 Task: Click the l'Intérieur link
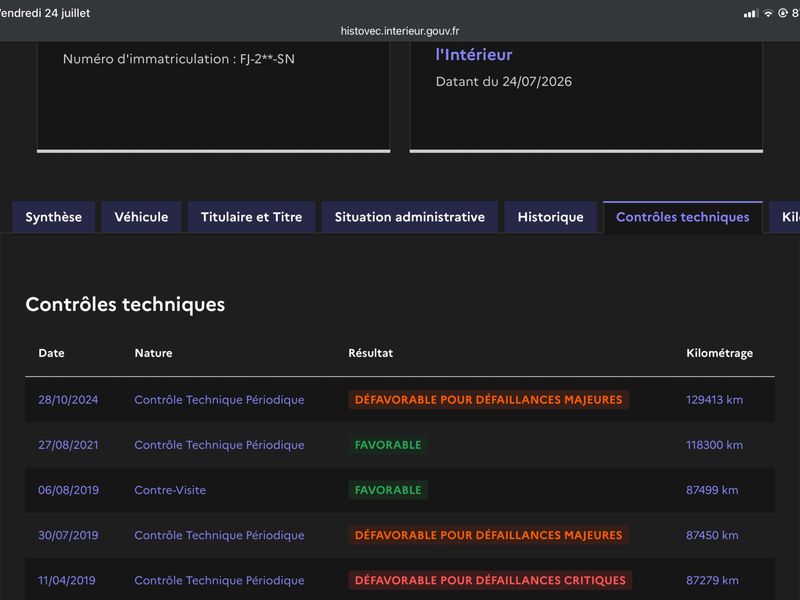474,55
